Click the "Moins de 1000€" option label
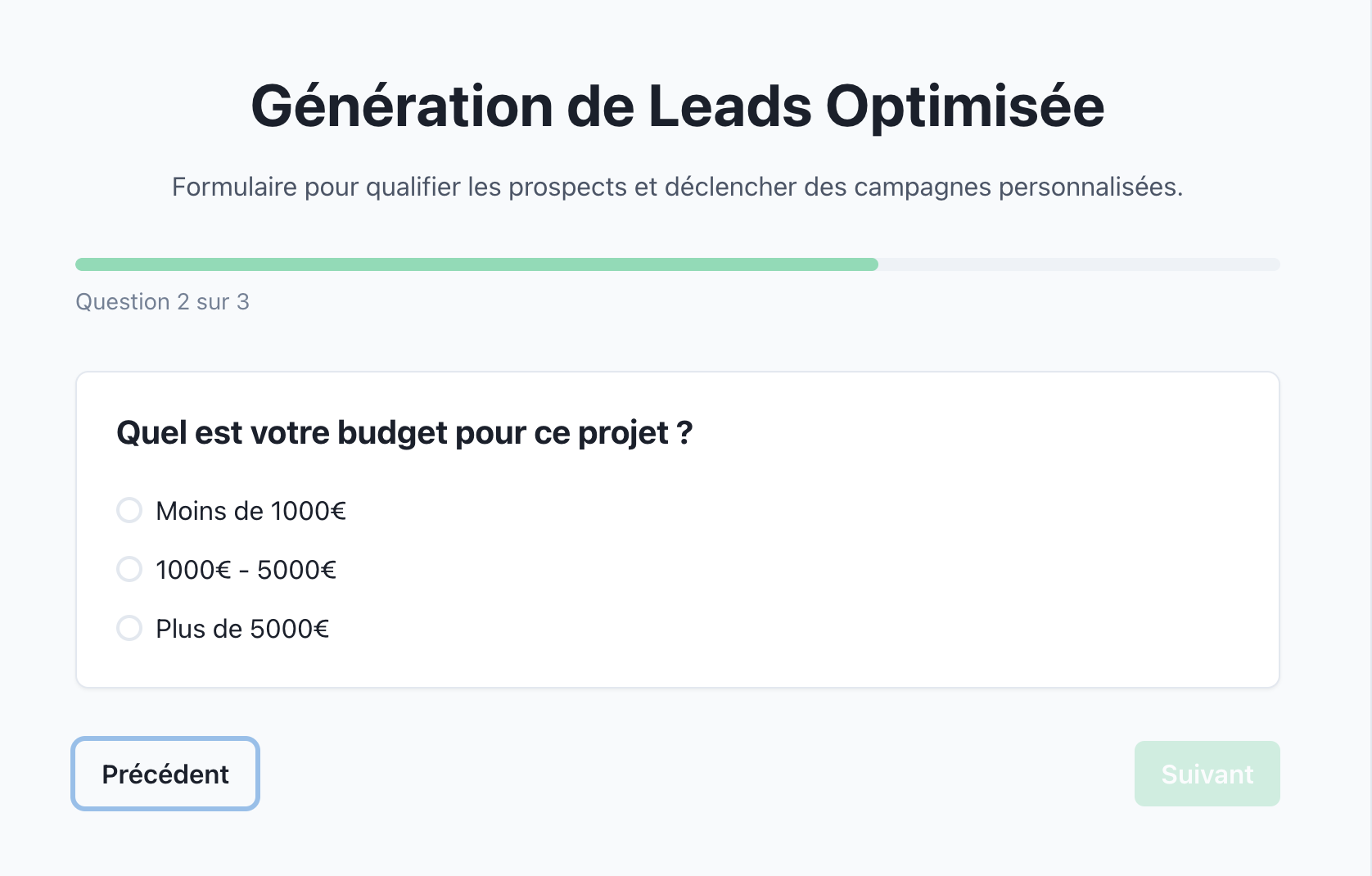The height and width of the screenshot is (876, 1372). pyautogui.click(x=250, y=512)
